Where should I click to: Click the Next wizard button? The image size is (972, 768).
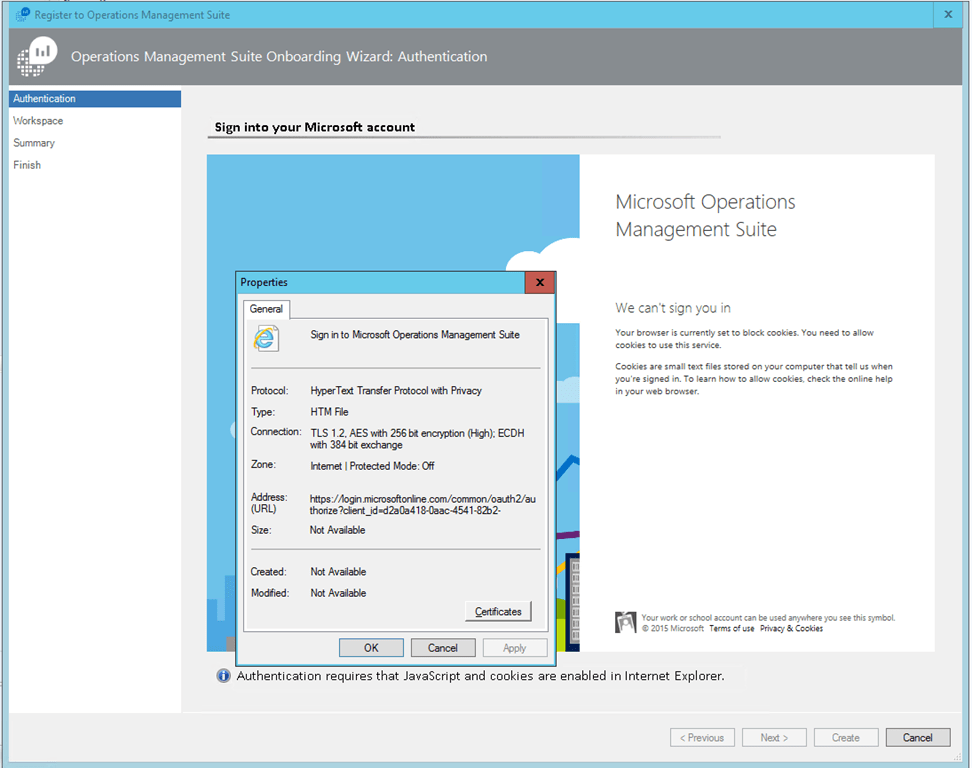[x=774, y=738]
